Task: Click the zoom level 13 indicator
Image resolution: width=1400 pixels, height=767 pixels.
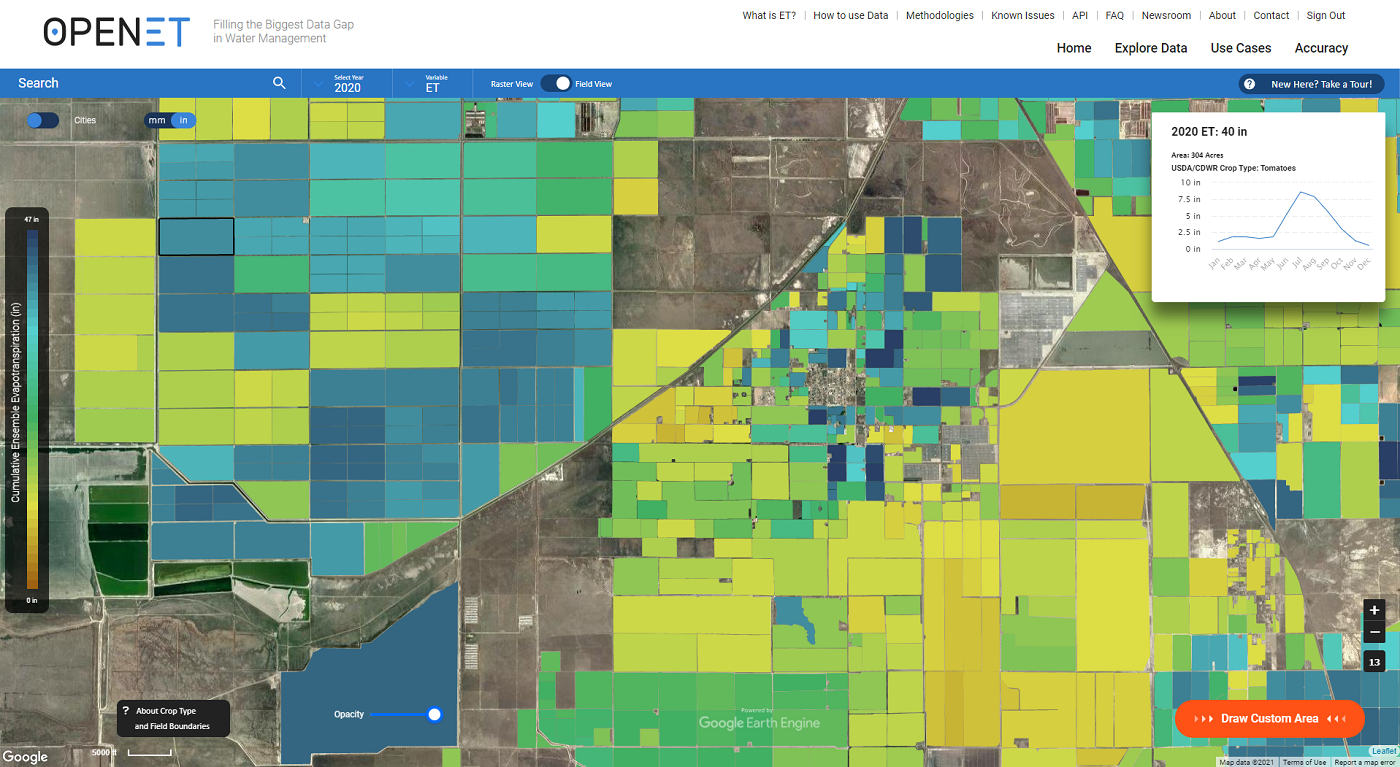Action: click(1374, 661)
